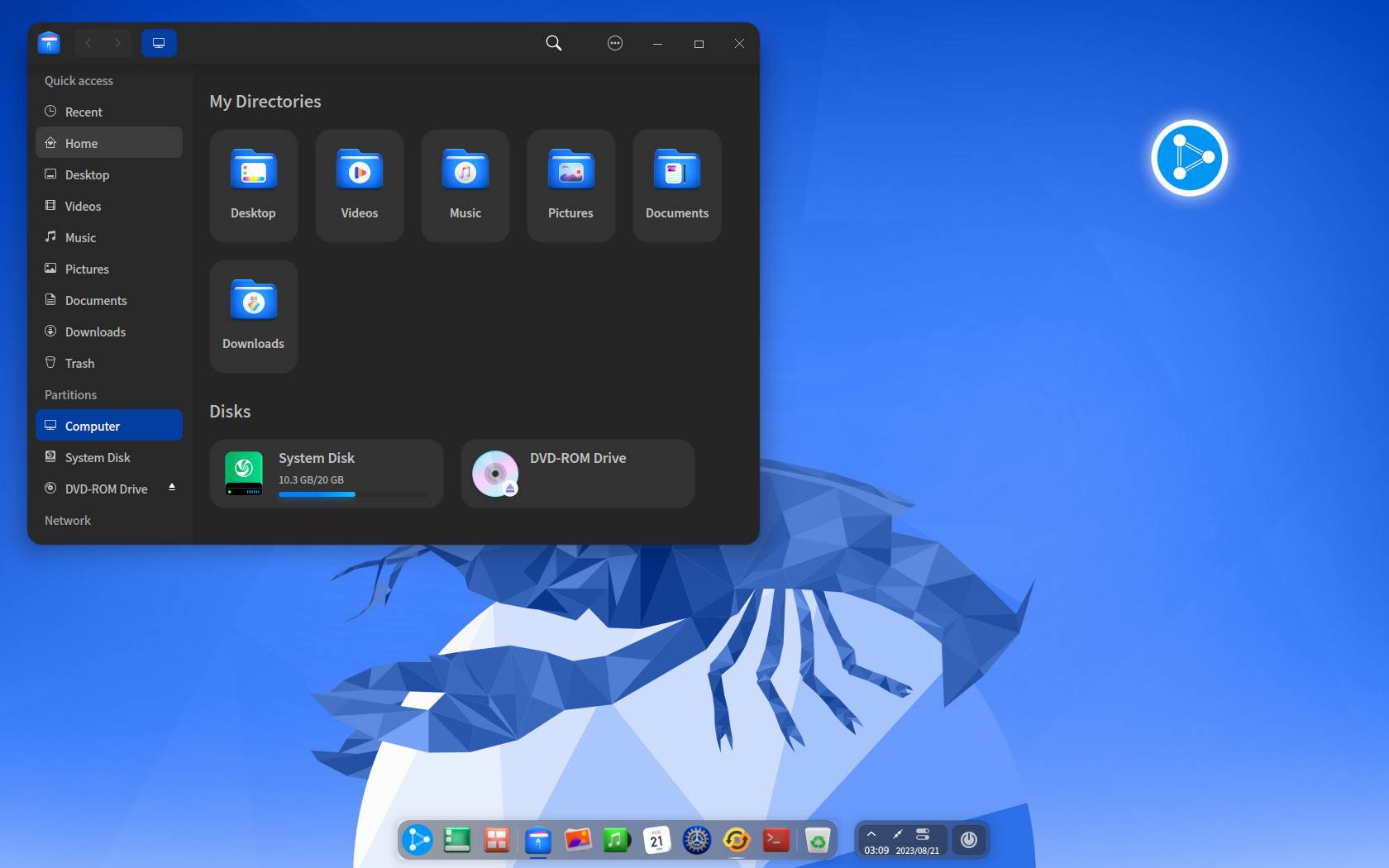The width and height of the screenshot is (1389, 868).
Task: Open Recent in sidebar
Action: 109,112
